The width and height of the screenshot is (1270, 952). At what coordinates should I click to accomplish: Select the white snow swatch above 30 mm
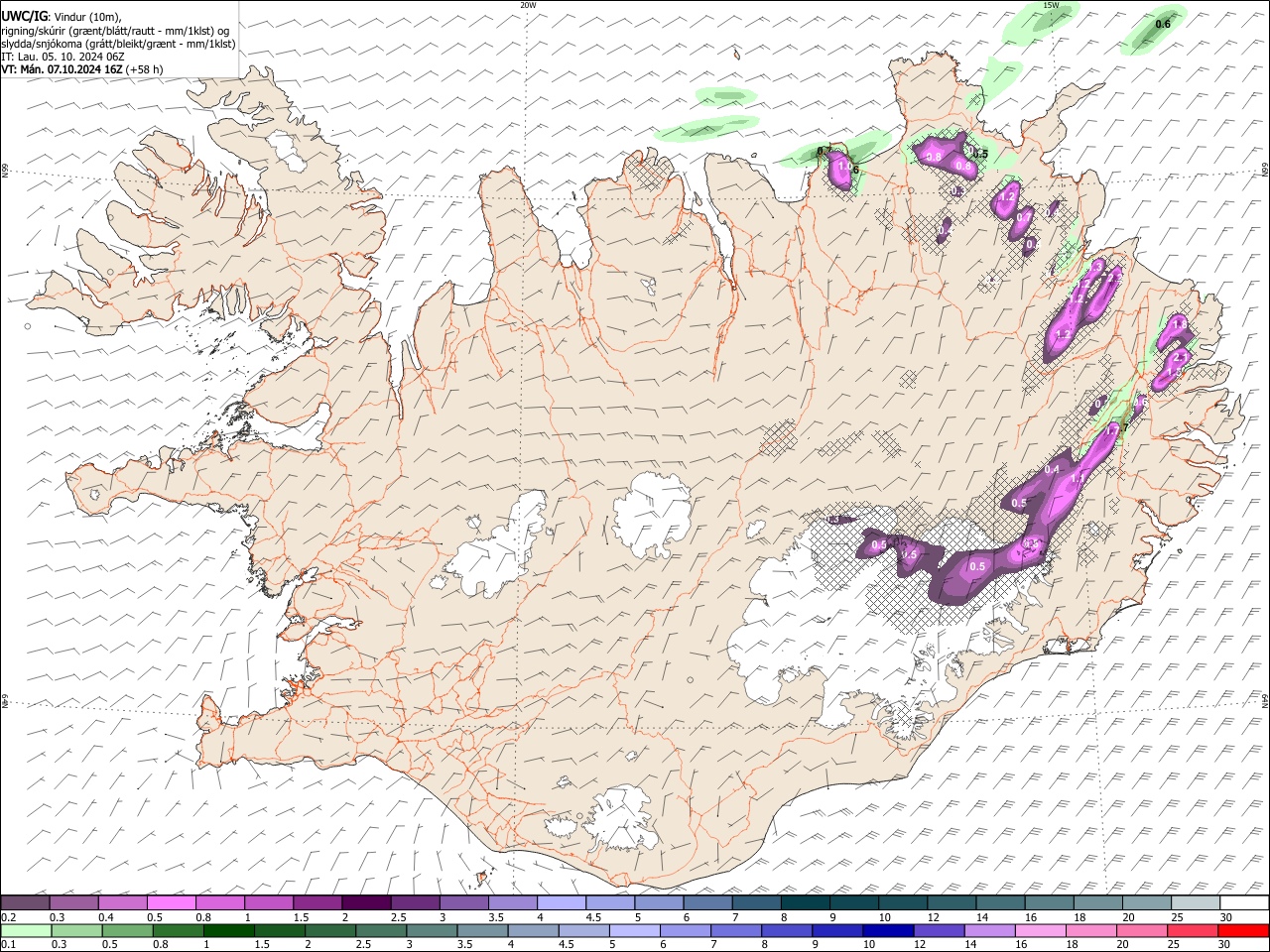pos(1244,903)
